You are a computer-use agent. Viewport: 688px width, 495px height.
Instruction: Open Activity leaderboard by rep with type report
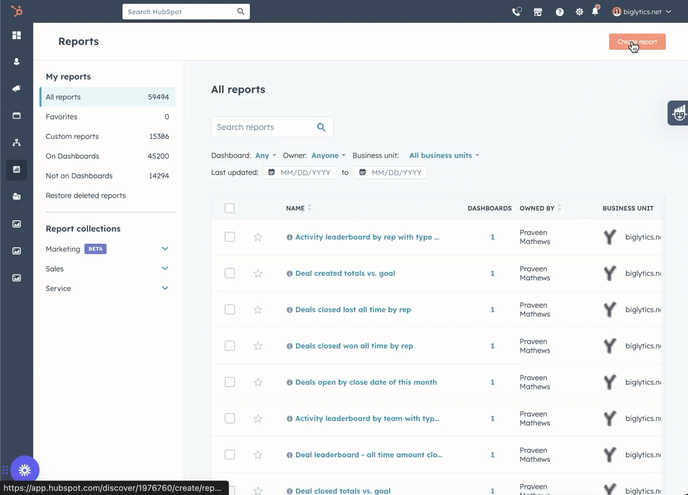point(367,237)
